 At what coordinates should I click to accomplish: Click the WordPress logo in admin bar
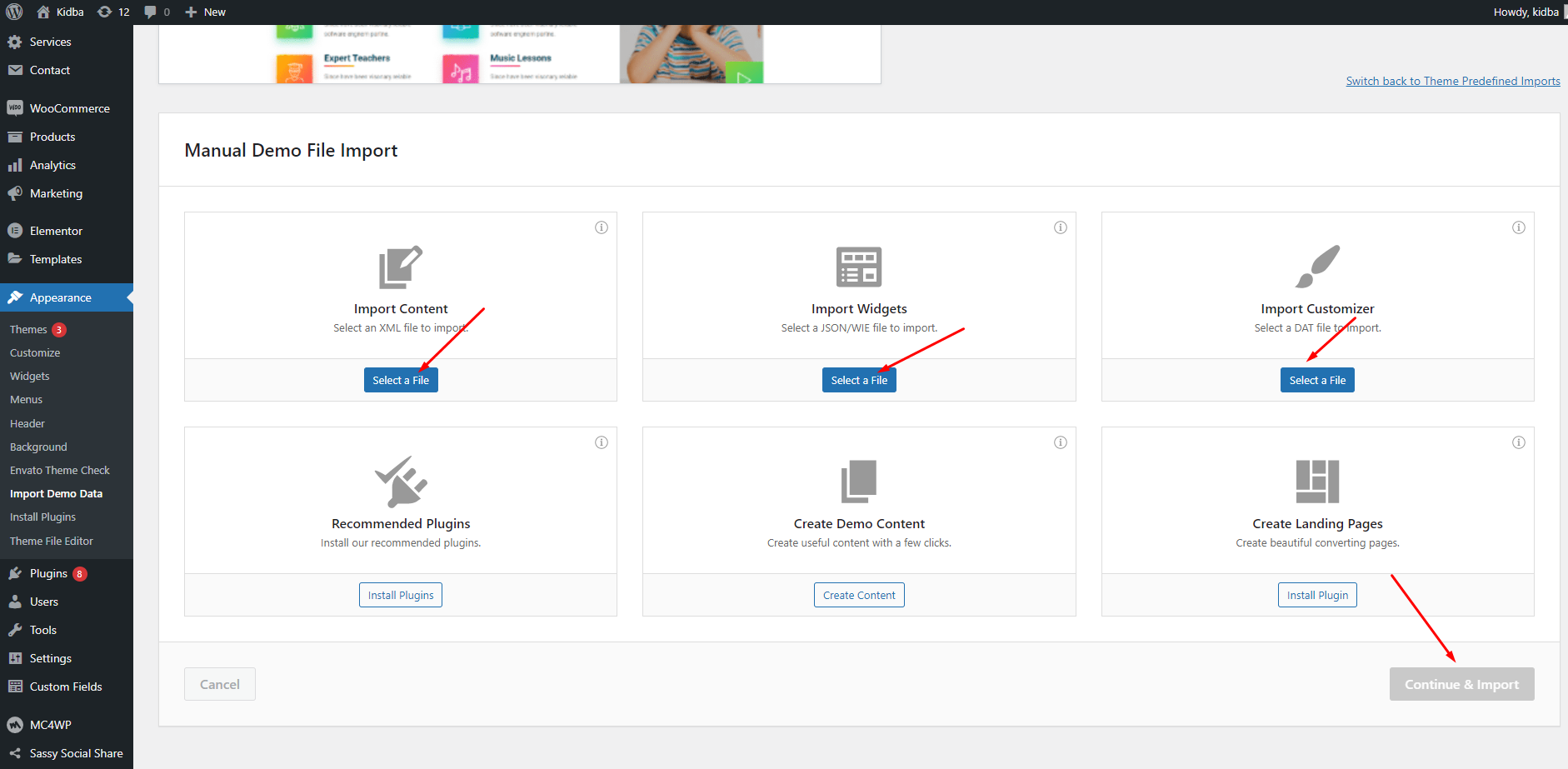click(14, 12)
